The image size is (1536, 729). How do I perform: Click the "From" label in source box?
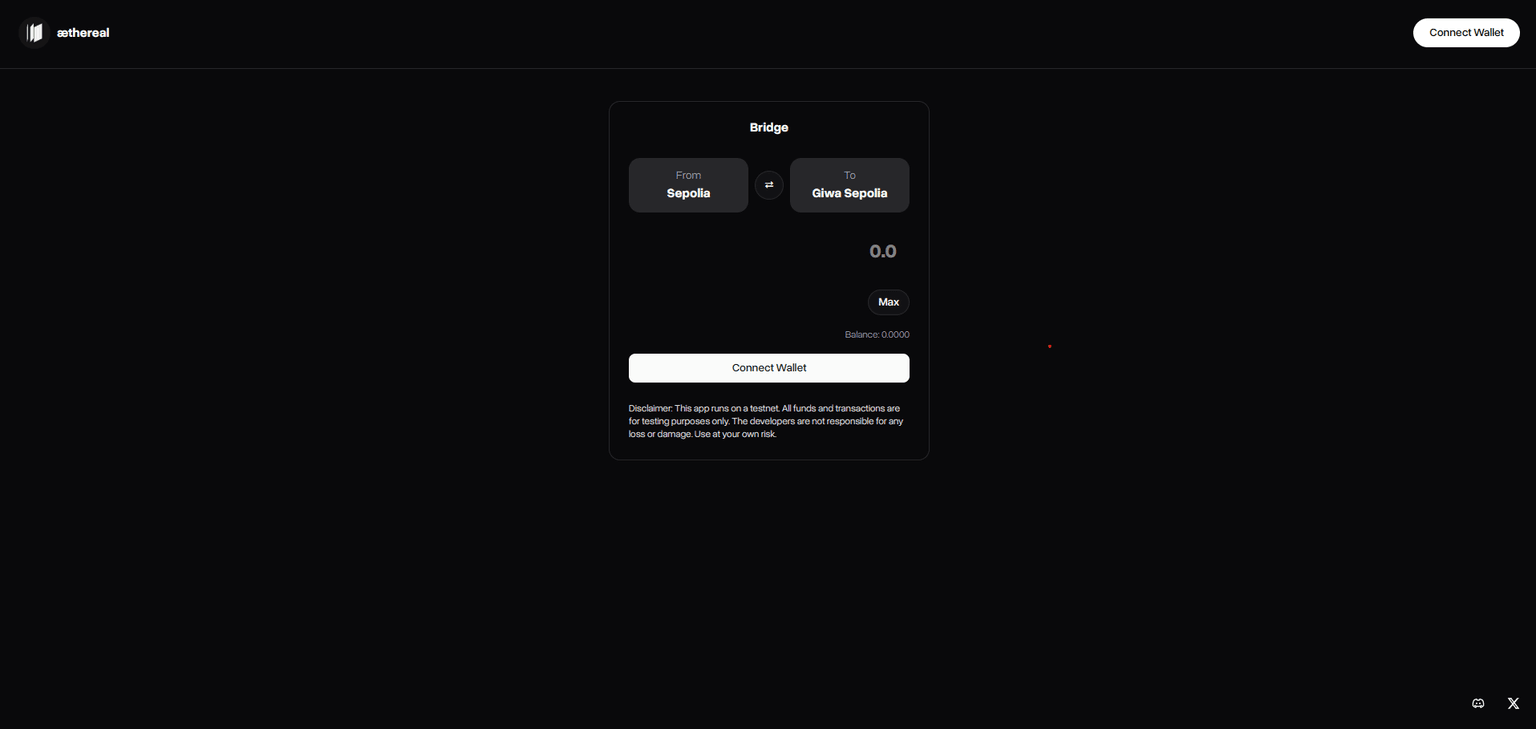pos(688,175)
